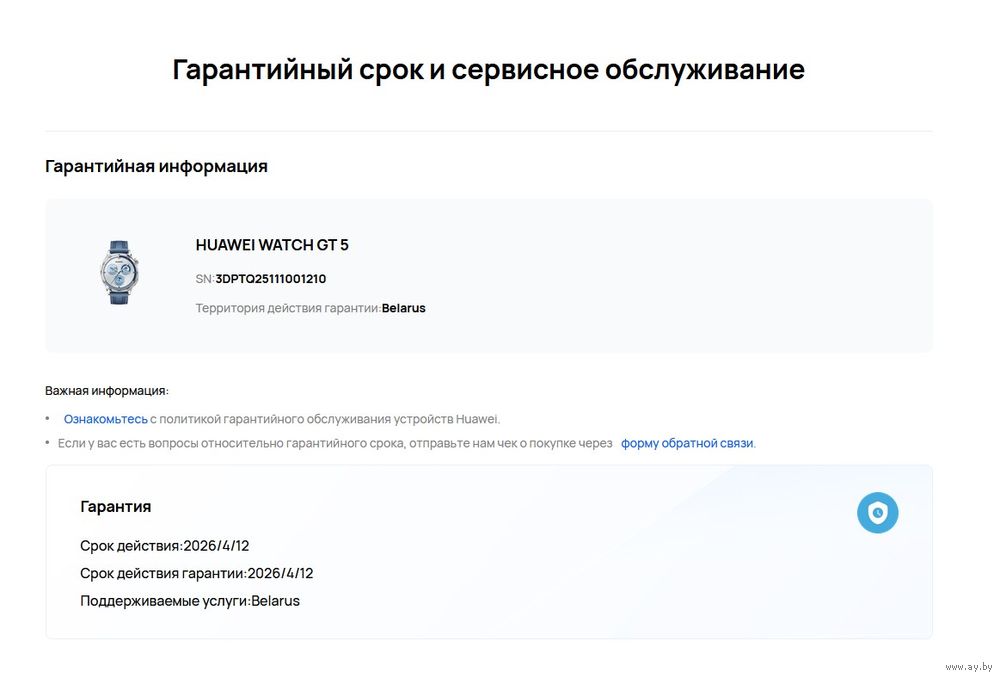Click the Срок действия гарантии:2026/4/12 line

pos(196,573)
